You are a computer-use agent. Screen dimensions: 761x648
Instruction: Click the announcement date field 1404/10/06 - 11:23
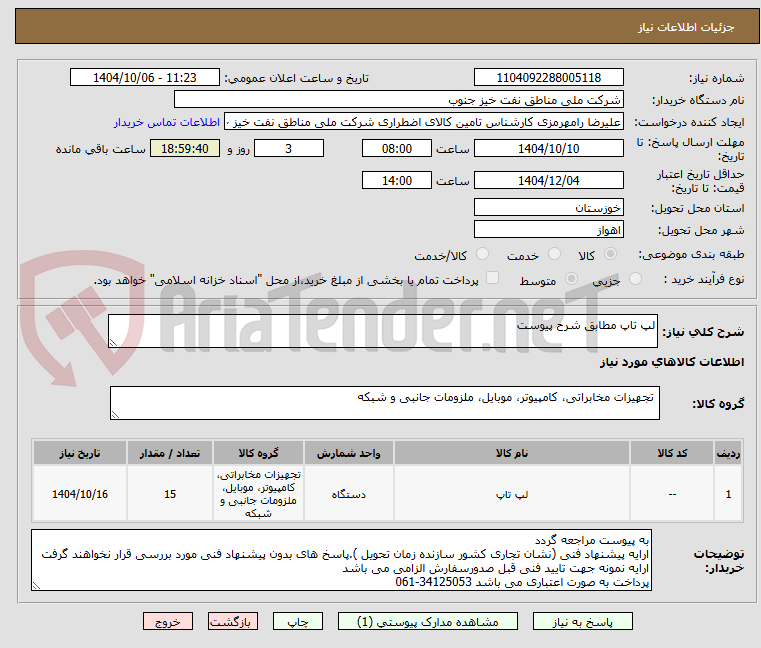[x=145, y=78]
